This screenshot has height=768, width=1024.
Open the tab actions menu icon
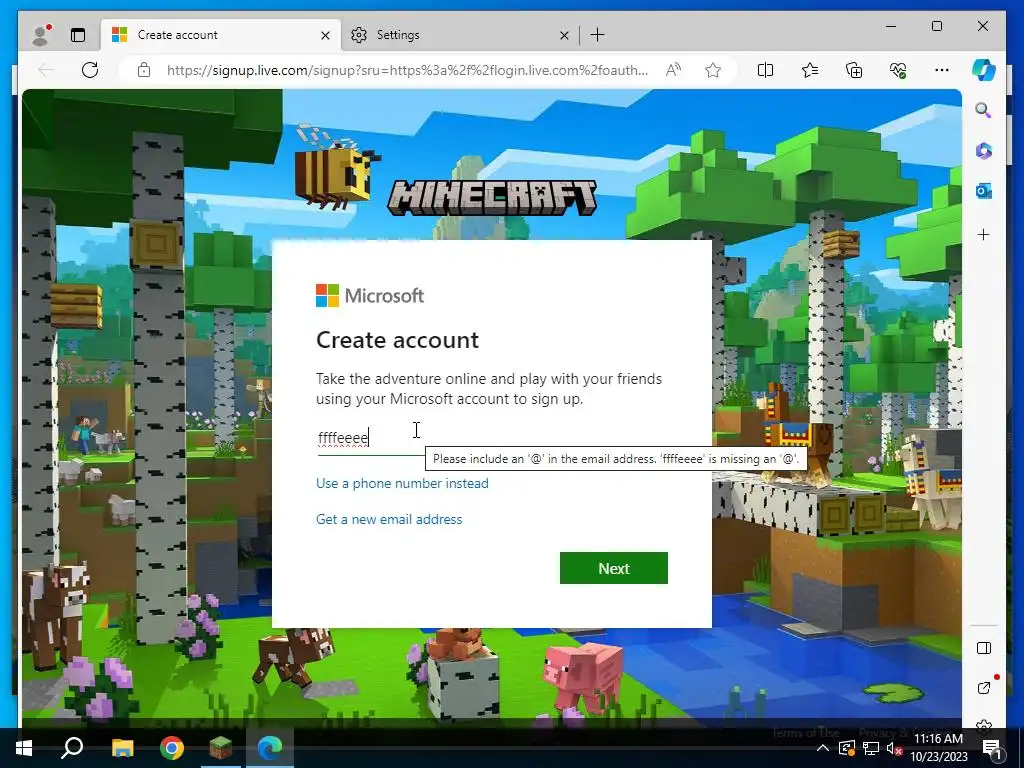[x=78, y=35]
